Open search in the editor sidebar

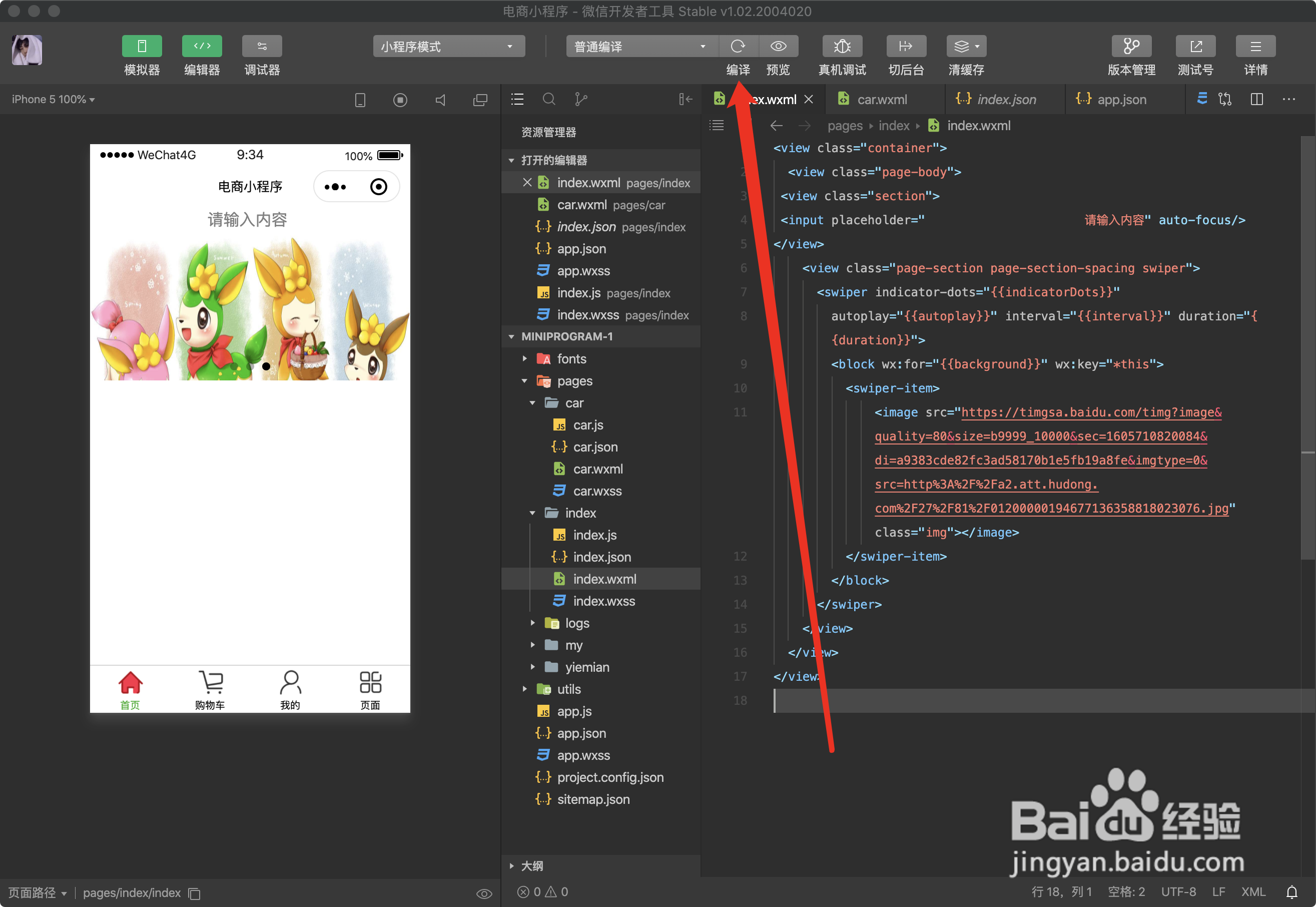pos(548,100)
